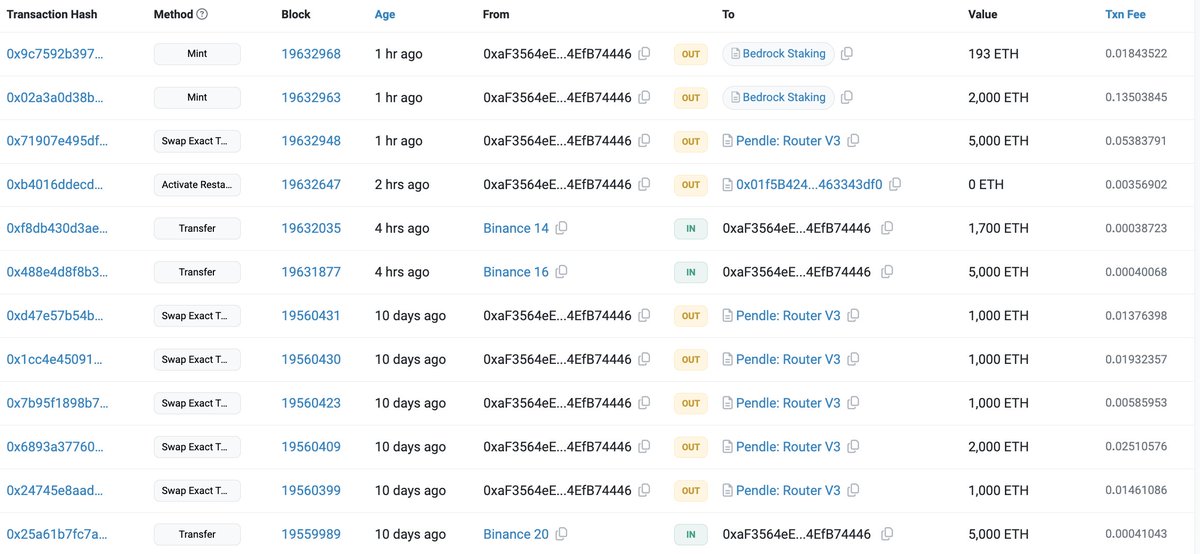Copy the From address in block 19560430's row
This screenshot has height=554, width=1200.
(x=645, y=359)
